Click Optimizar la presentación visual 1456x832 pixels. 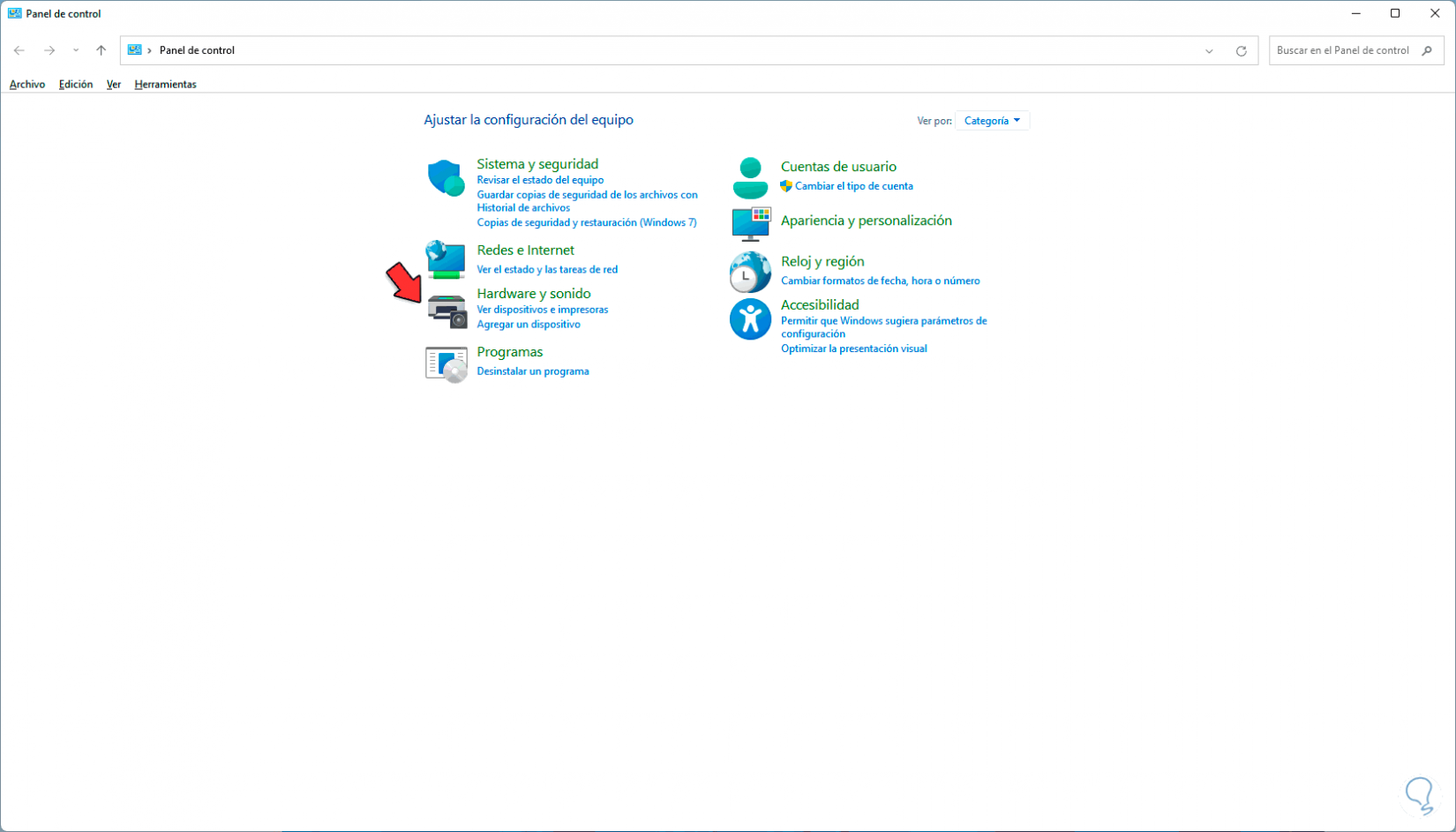854,349
